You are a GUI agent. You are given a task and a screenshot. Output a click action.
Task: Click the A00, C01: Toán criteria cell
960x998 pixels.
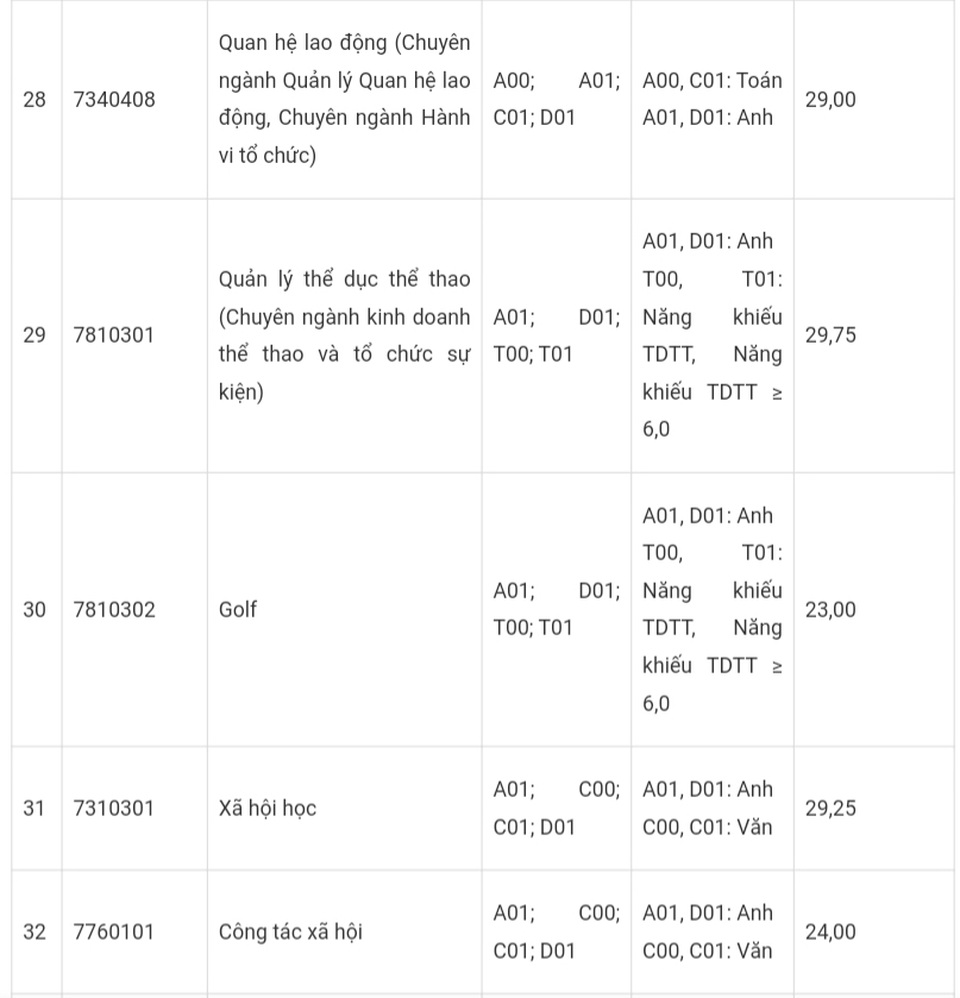[x=712, y=99]
